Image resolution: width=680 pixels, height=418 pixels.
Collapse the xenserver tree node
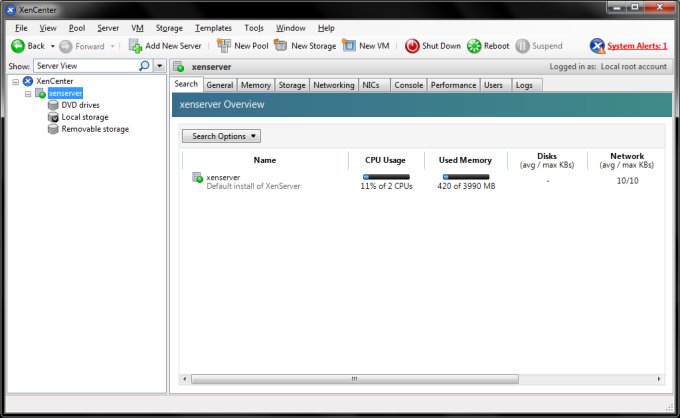click(28, 93)
